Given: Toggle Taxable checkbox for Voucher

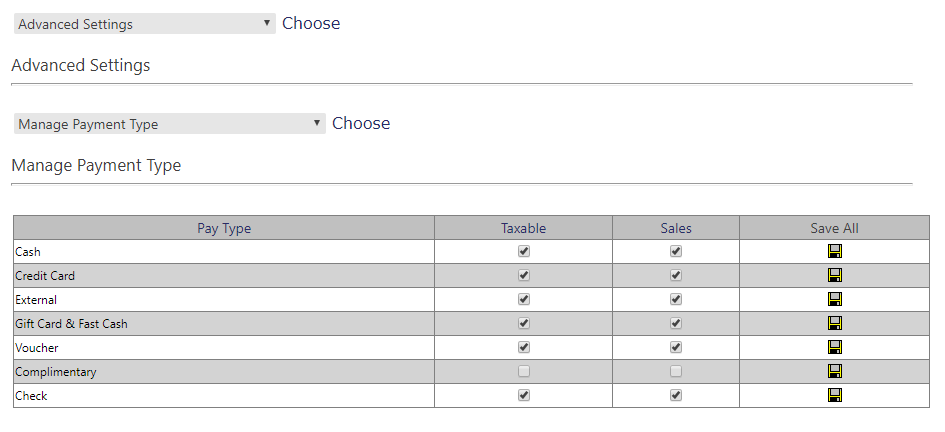Looking at the screenshot, I should [x=524, y=348].
